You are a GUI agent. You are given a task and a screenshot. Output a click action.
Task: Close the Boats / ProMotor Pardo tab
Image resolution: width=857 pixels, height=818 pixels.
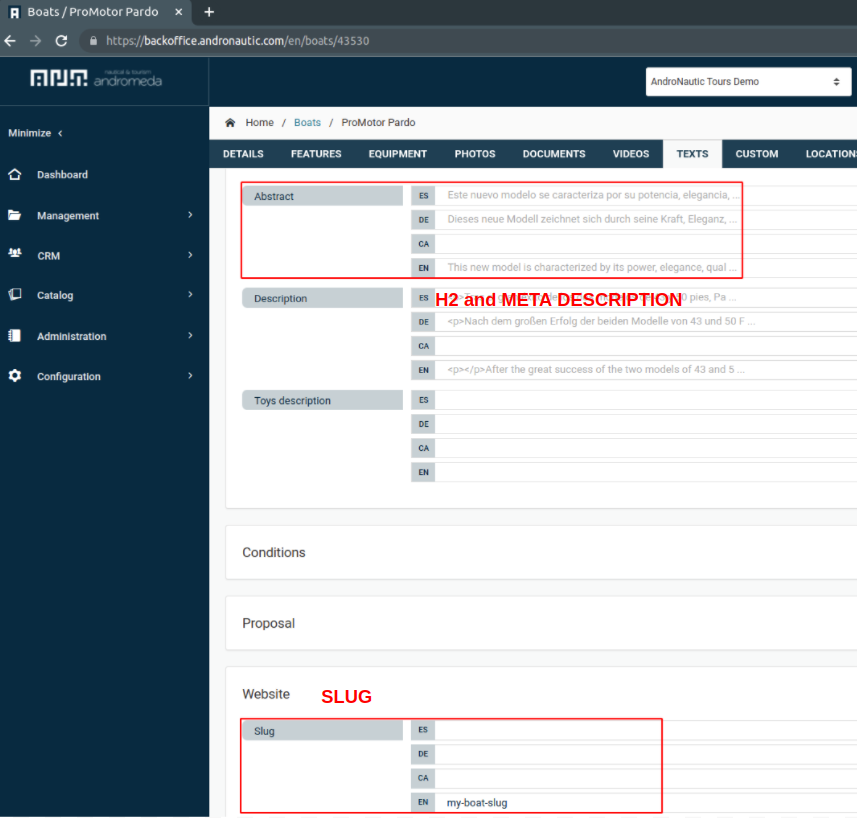[x=178, y=12]
